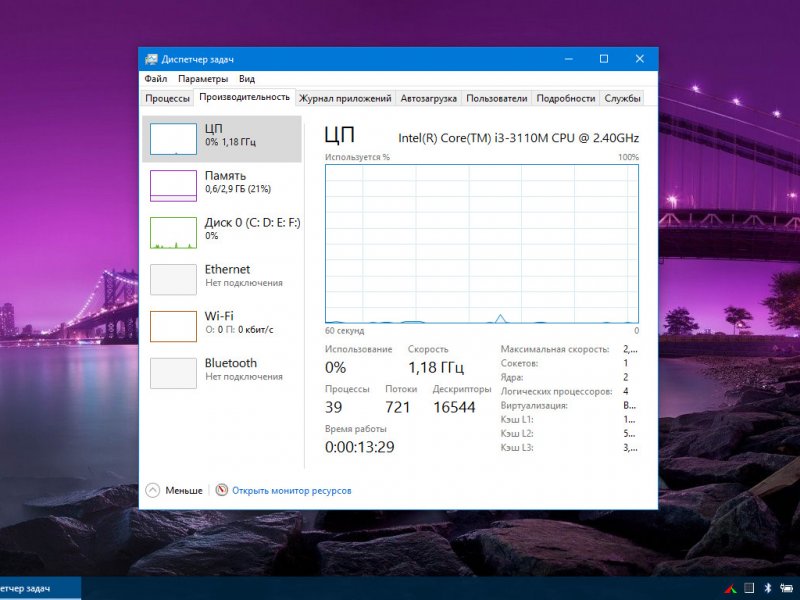Click the red and green triangle tray icon
The height and width of the screenshot is (600, 800).
730,589
